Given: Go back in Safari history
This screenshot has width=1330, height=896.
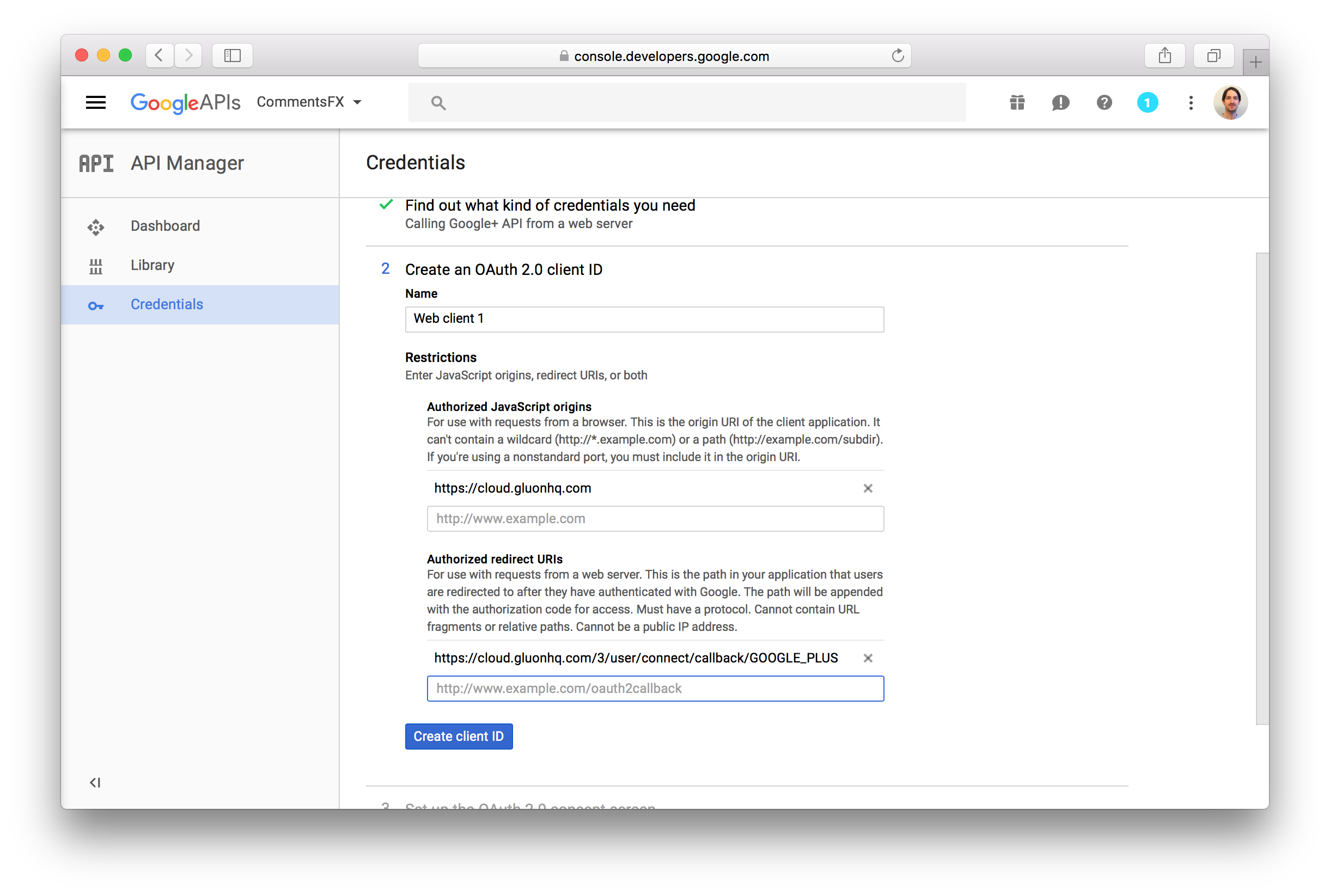Looking at the screenshot, I should coord(160,56).
